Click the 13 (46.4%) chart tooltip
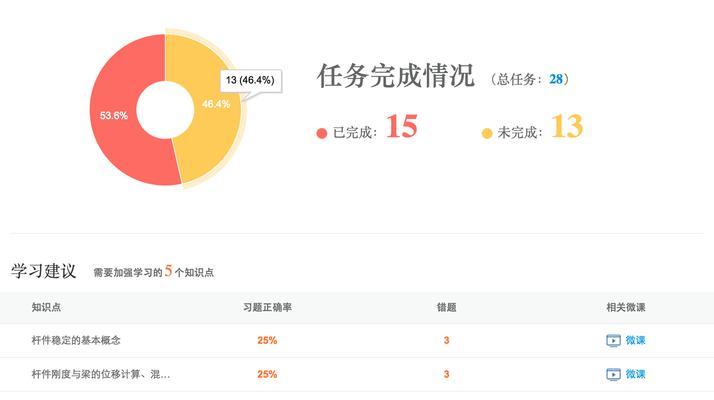 pos(250,81)
